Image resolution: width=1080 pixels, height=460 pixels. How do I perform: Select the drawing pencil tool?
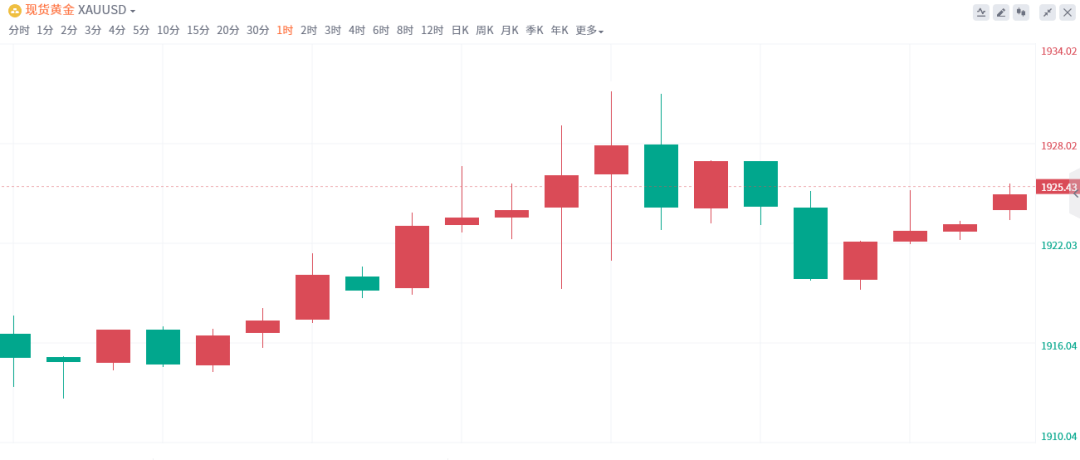point(1000,12)
